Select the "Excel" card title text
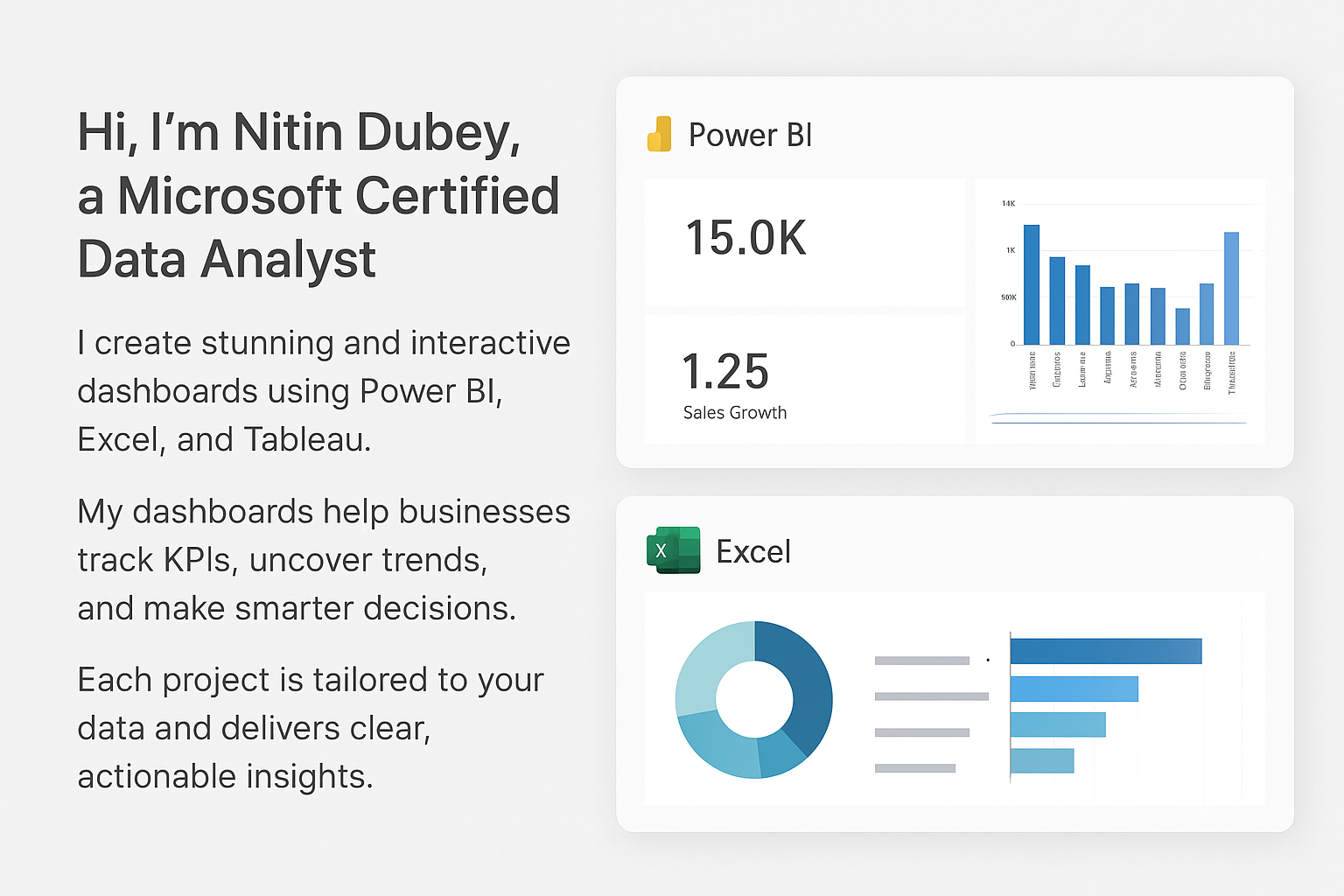The width and height of the screenshot is (1344, 896). [753, 552]
